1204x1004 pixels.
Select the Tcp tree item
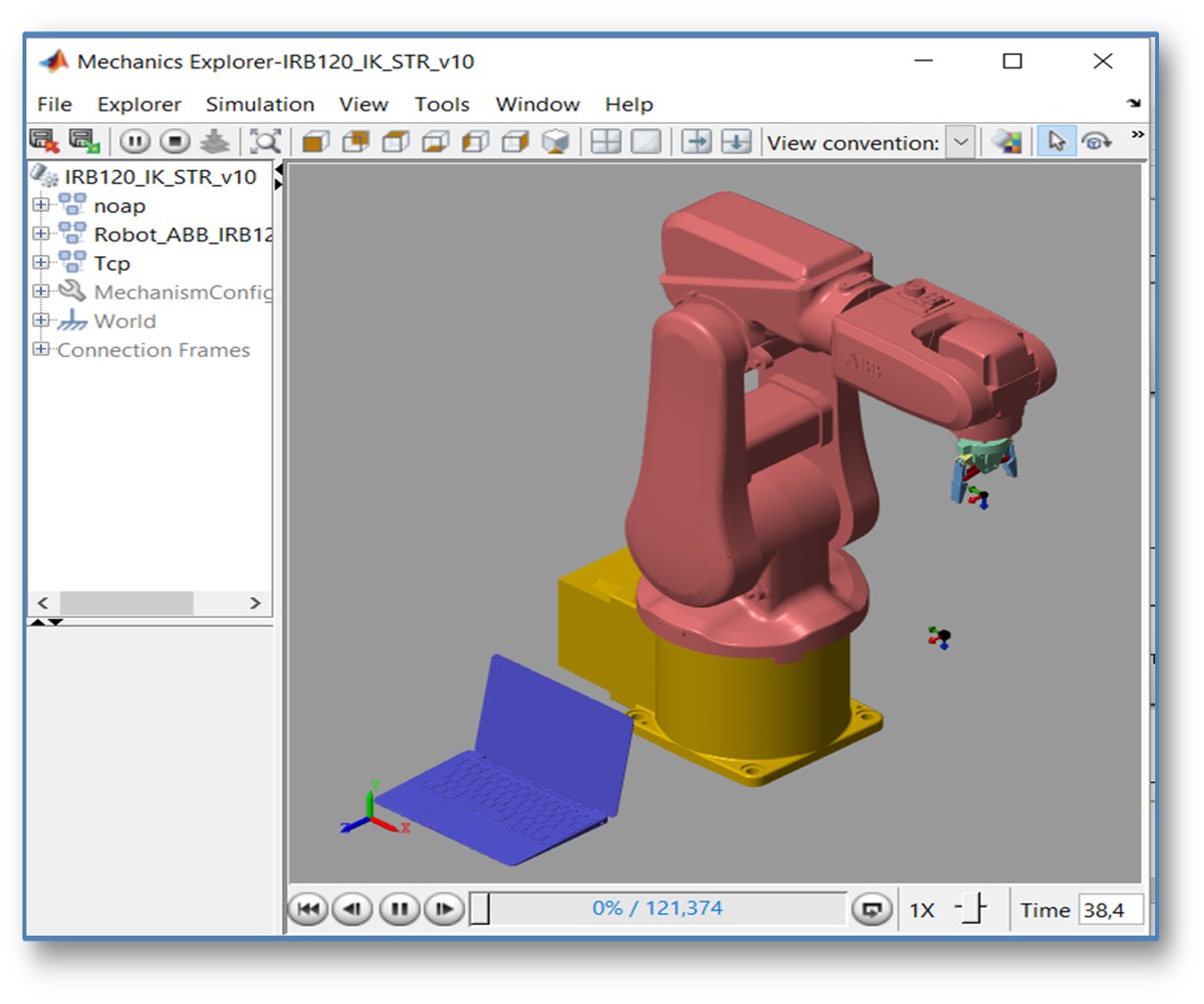111,264
